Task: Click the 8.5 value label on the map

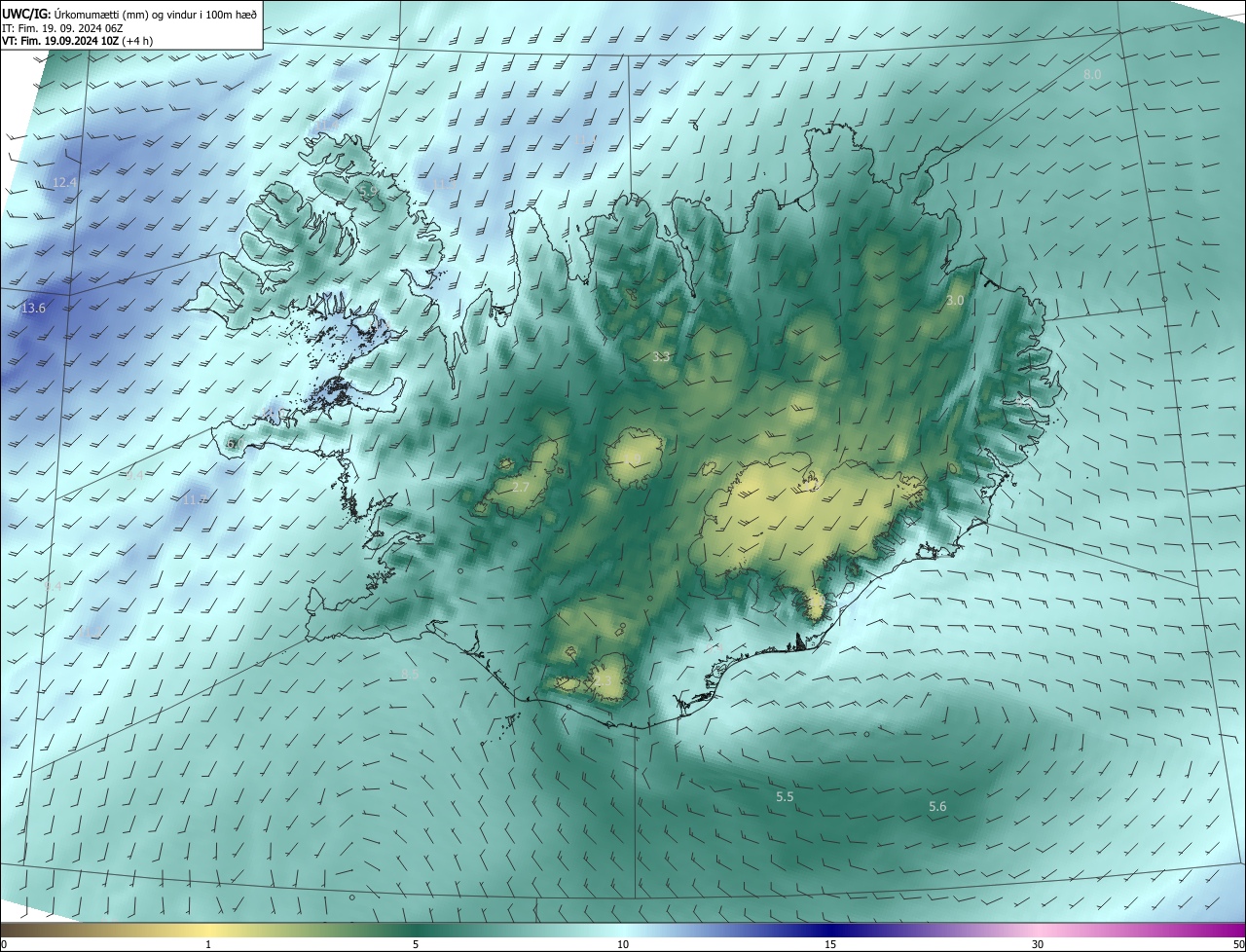Action: [x=411, y=675]
